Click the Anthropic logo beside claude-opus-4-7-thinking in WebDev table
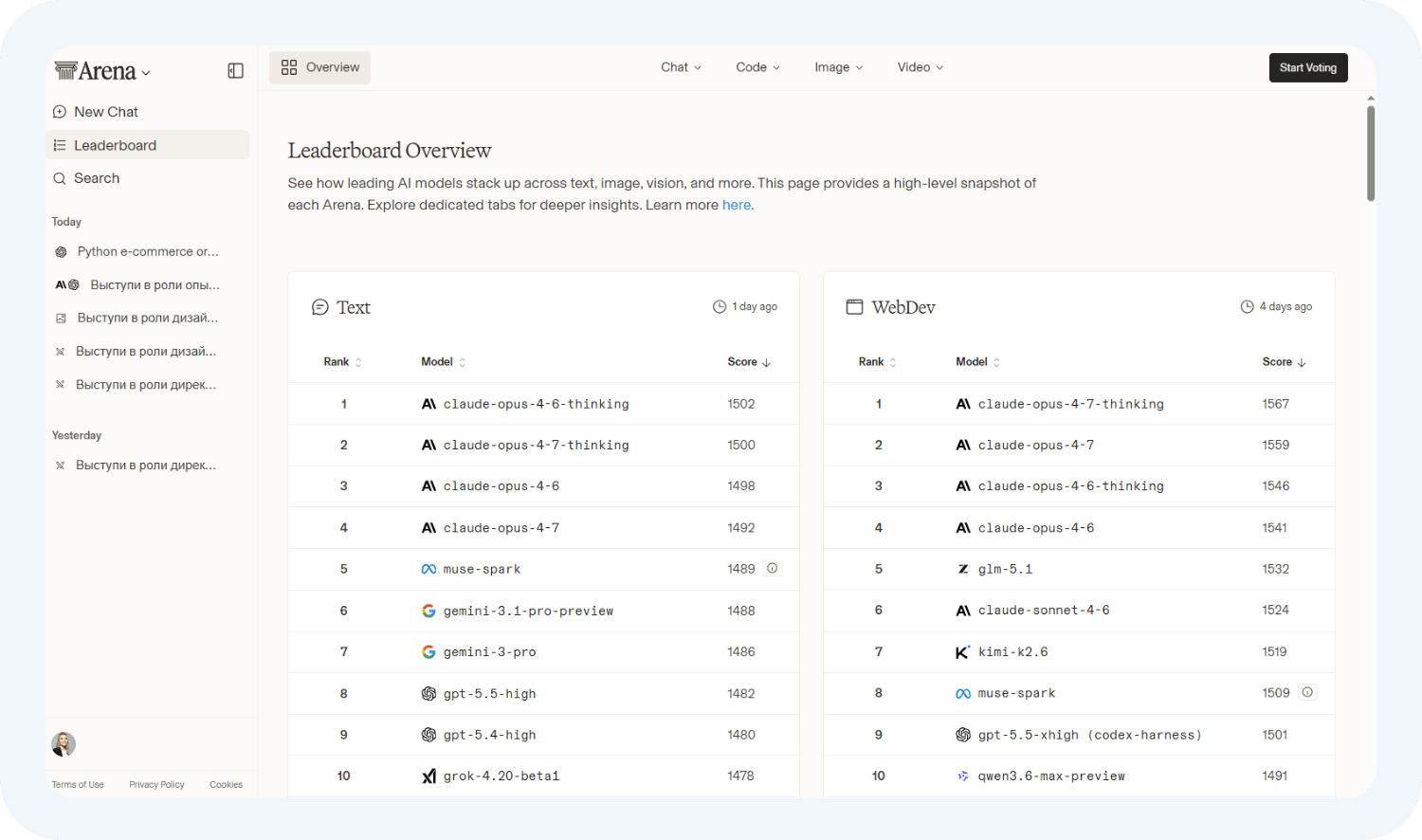 (963, 404)
